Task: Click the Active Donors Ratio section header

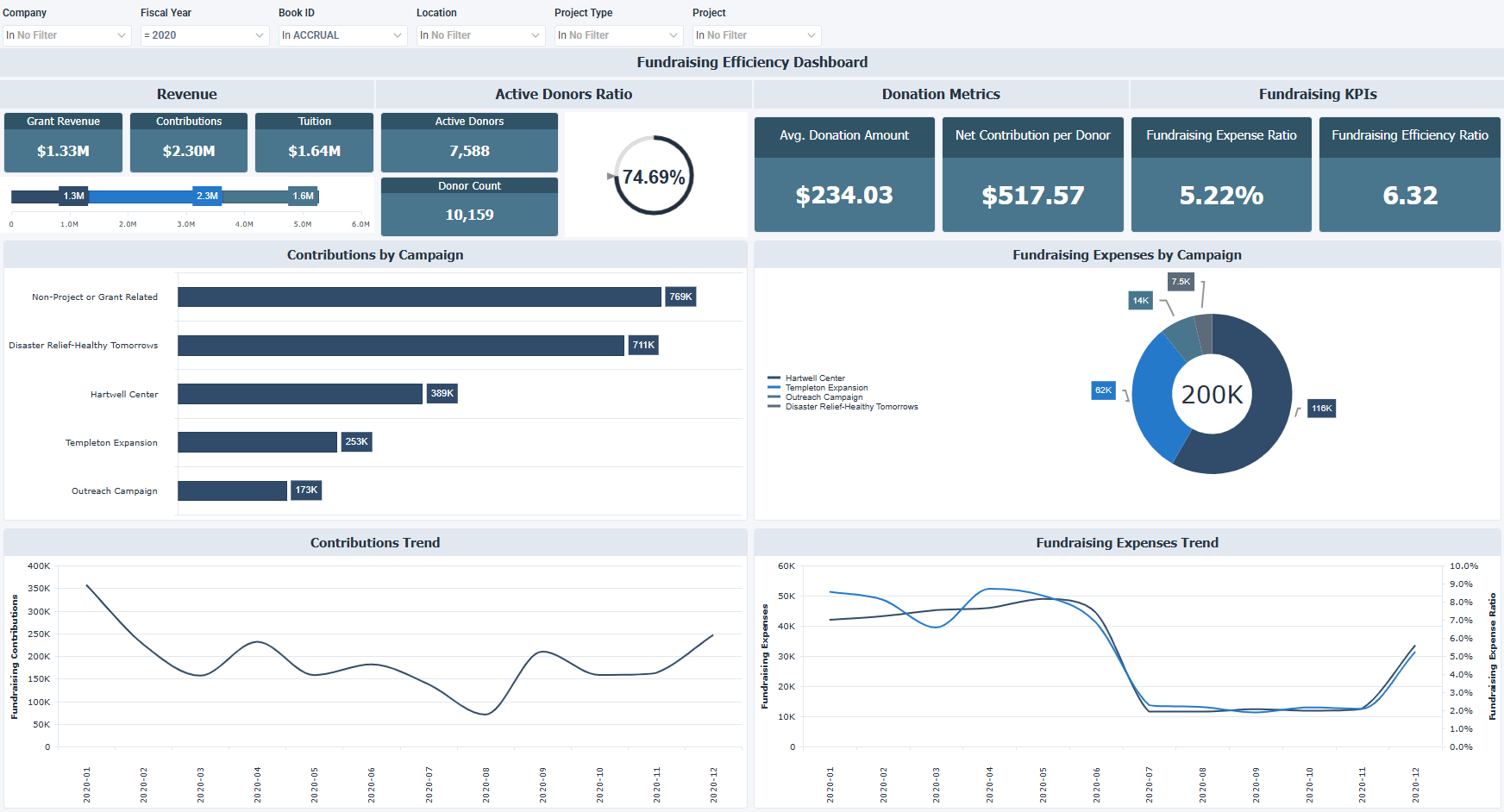Action: 563,94
